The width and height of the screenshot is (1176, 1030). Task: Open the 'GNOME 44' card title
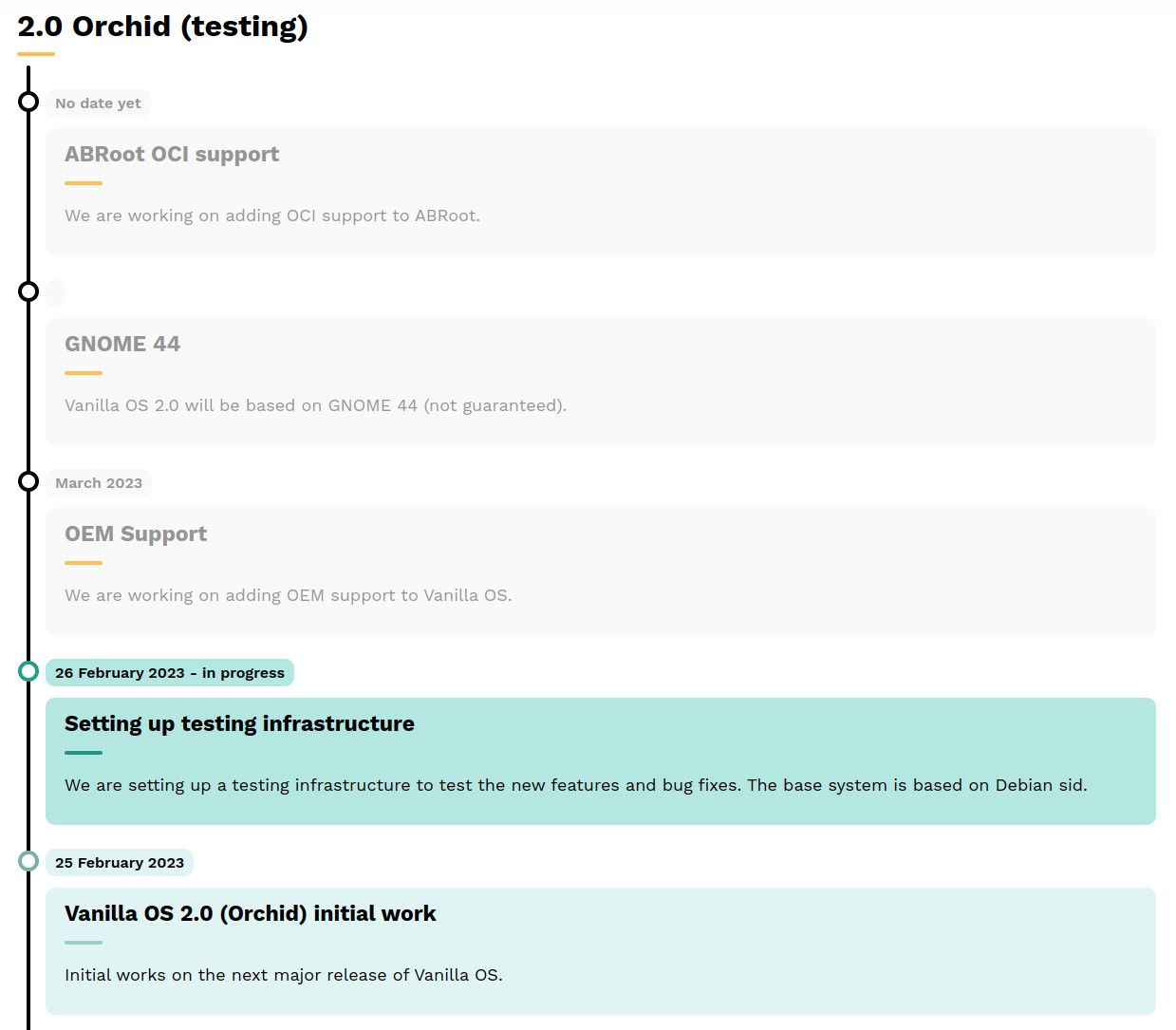coord(122,345)
